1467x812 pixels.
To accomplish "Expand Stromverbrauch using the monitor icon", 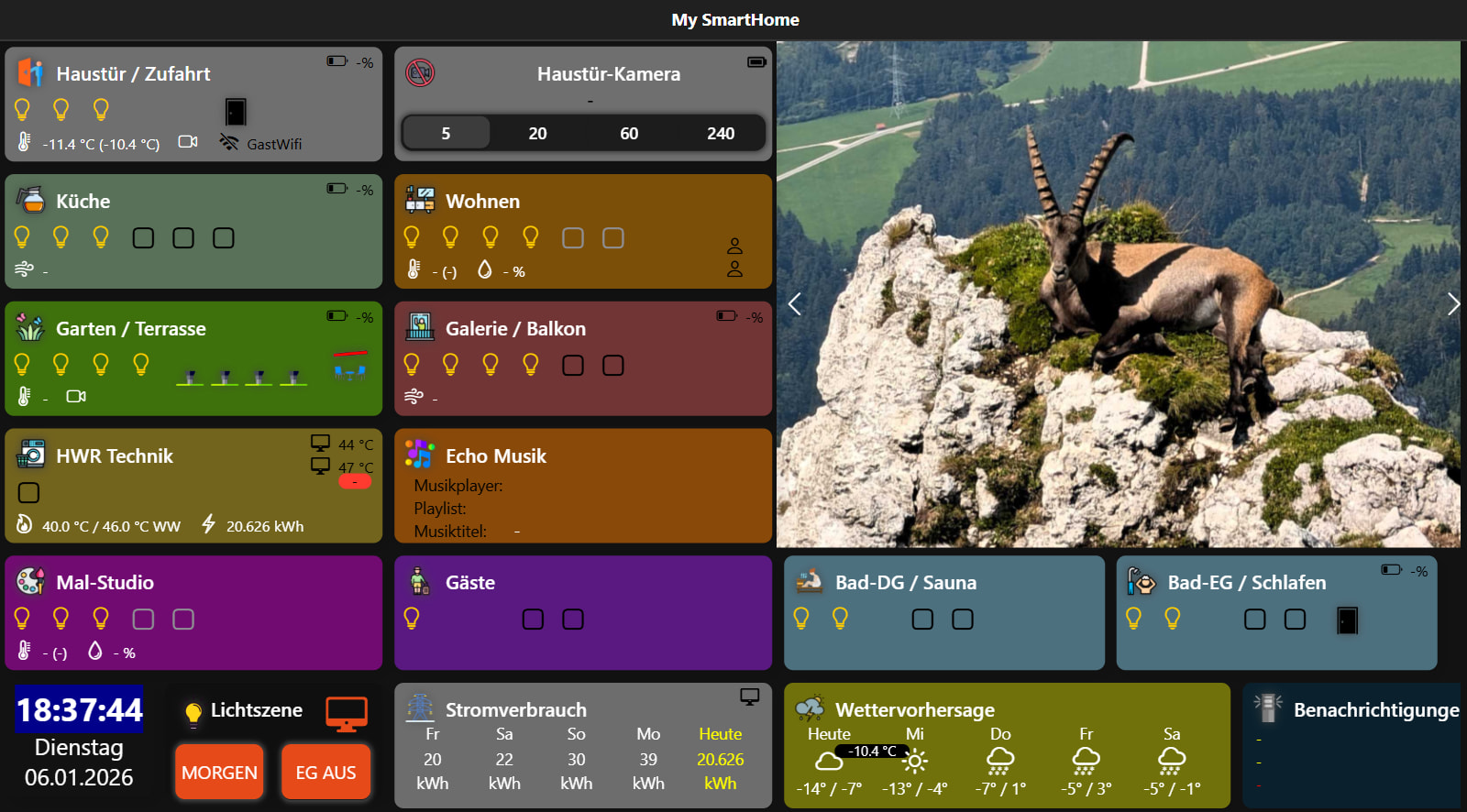I will (x=750, y=697).
